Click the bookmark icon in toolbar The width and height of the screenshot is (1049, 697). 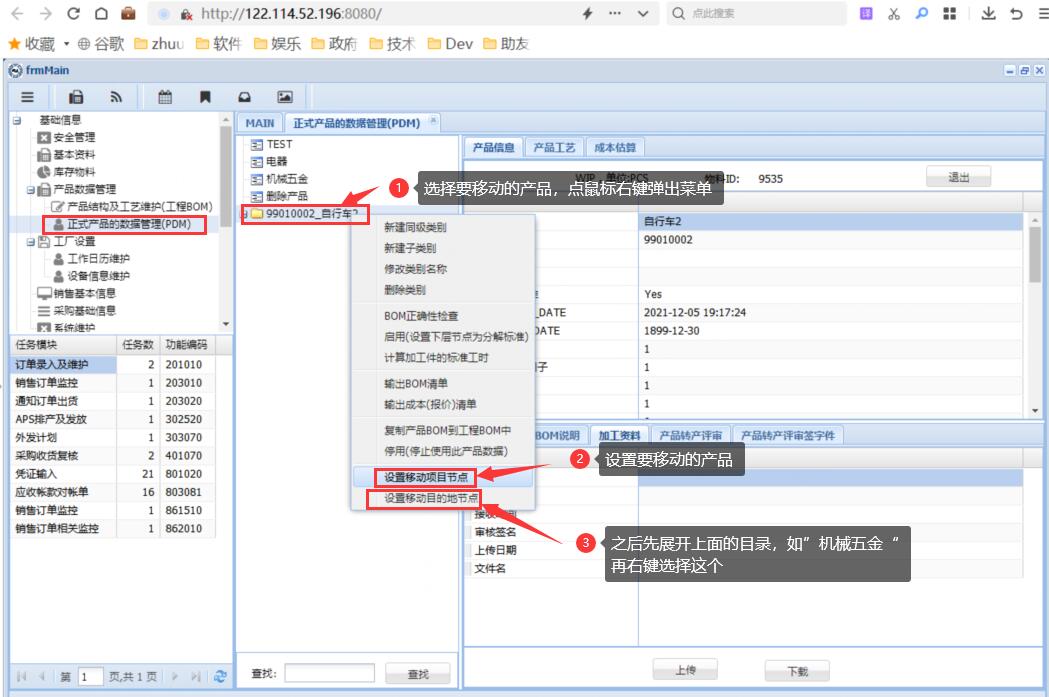tap(205, 97)
